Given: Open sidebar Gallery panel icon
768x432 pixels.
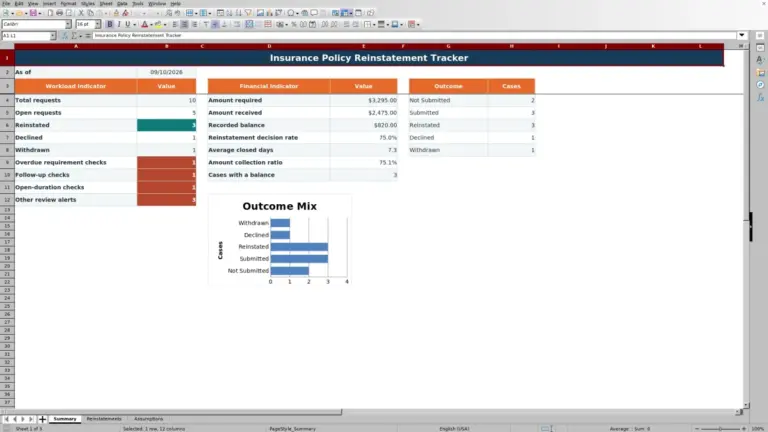Looking at the screenshot, I should click(x=760, y=72).
